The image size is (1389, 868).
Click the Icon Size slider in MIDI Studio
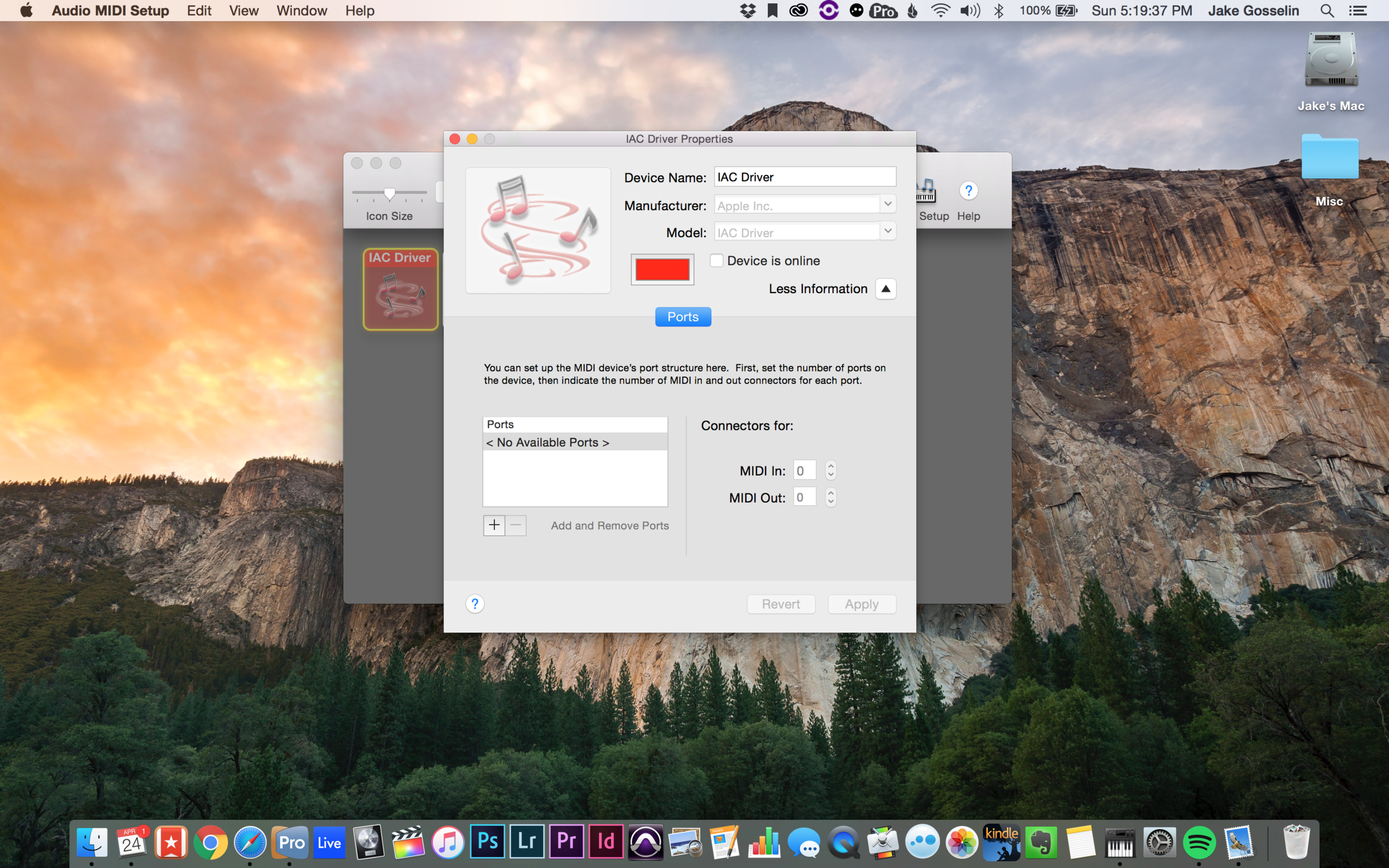click(x=389, y=193)
